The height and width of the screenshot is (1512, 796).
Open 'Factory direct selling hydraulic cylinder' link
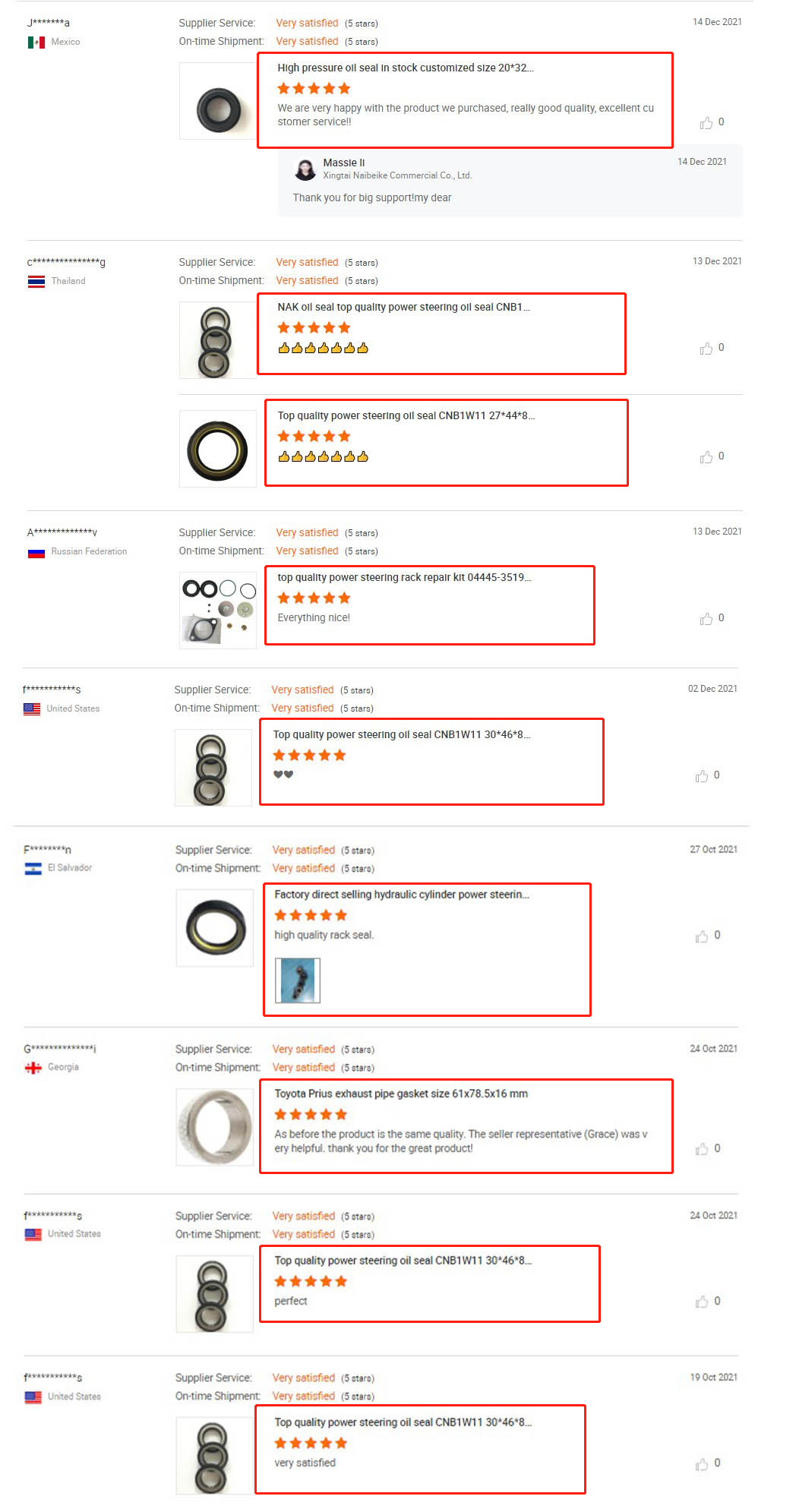[x=402, y=895]
